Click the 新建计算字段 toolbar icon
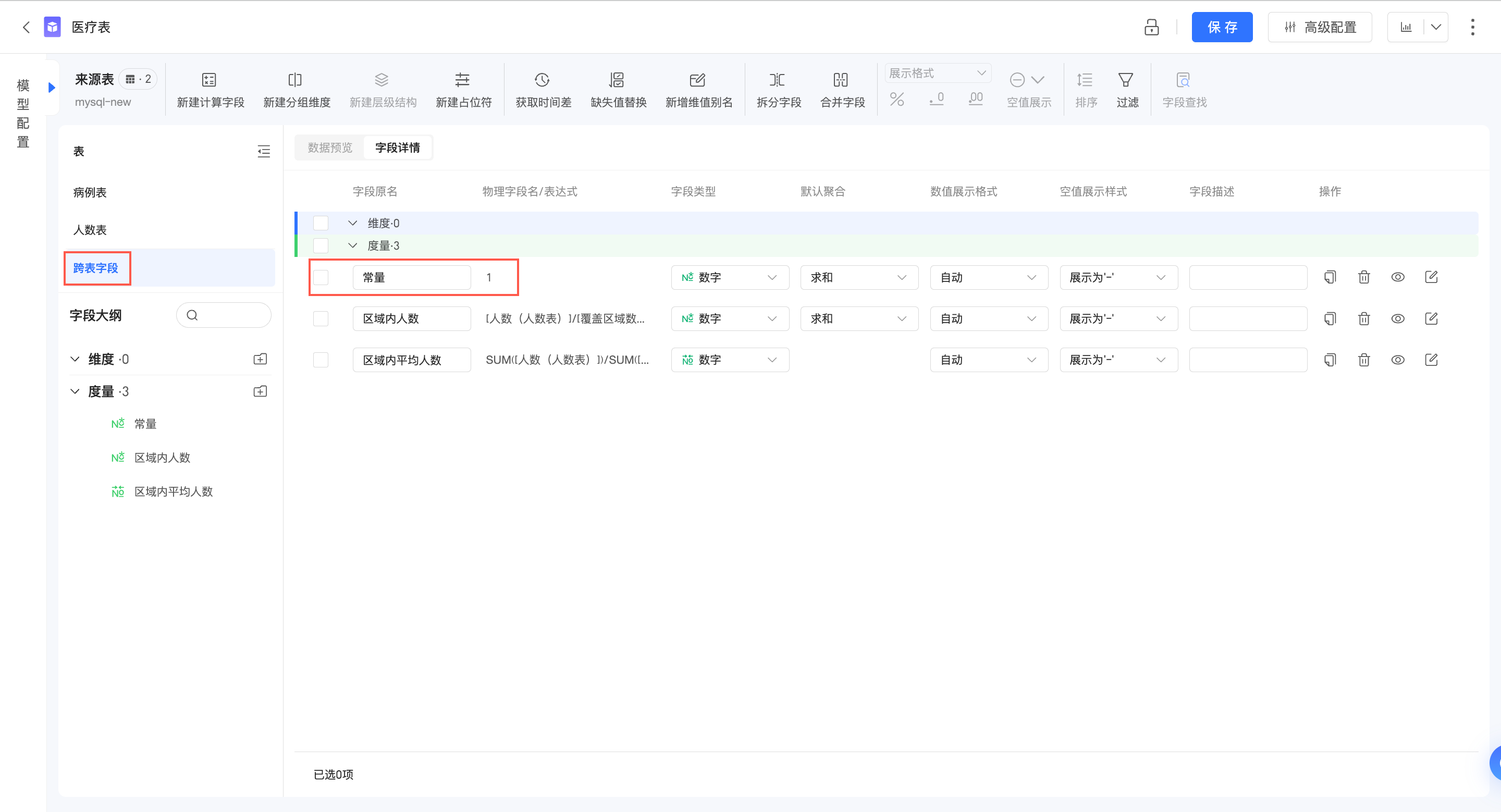The height and width of the screenshot is (812, 1501). pyautogui.click(x=208, y=80)
